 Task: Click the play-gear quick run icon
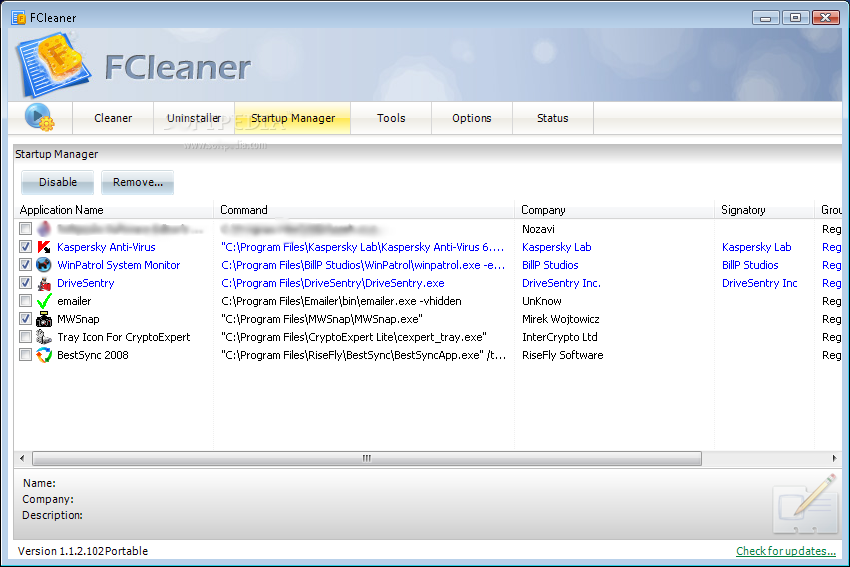pyautogui.click(x=40, y=117)
